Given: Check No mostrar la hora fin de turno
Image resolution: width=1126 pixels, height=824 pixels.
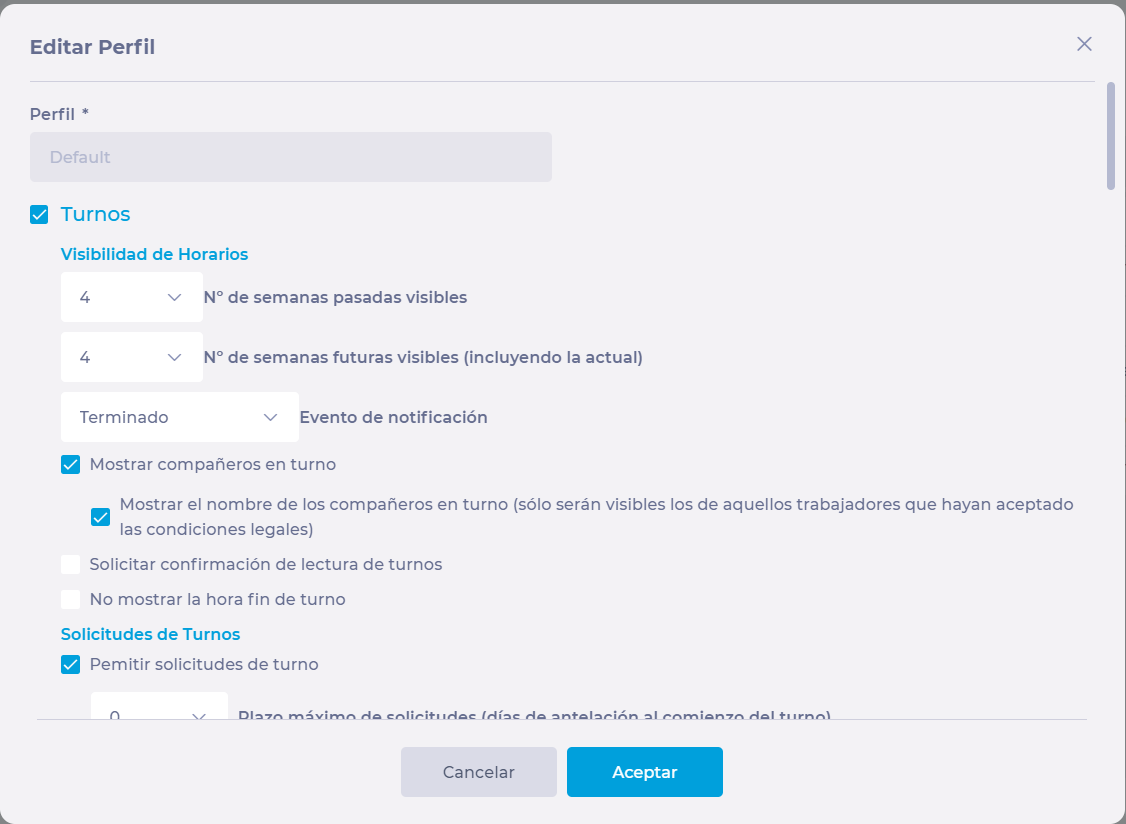Looking at the screenshot, I should click(x=70, y=599).
